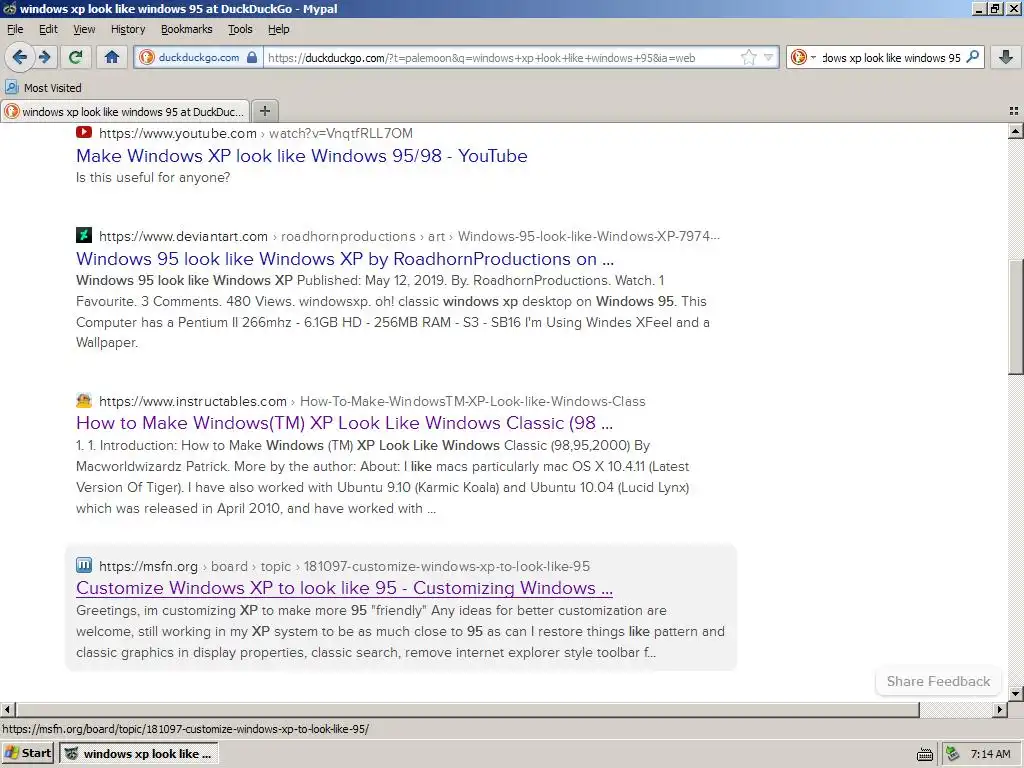
Task: Click the roadhornproductions breadcrumb text
Action: coord(348,236)
